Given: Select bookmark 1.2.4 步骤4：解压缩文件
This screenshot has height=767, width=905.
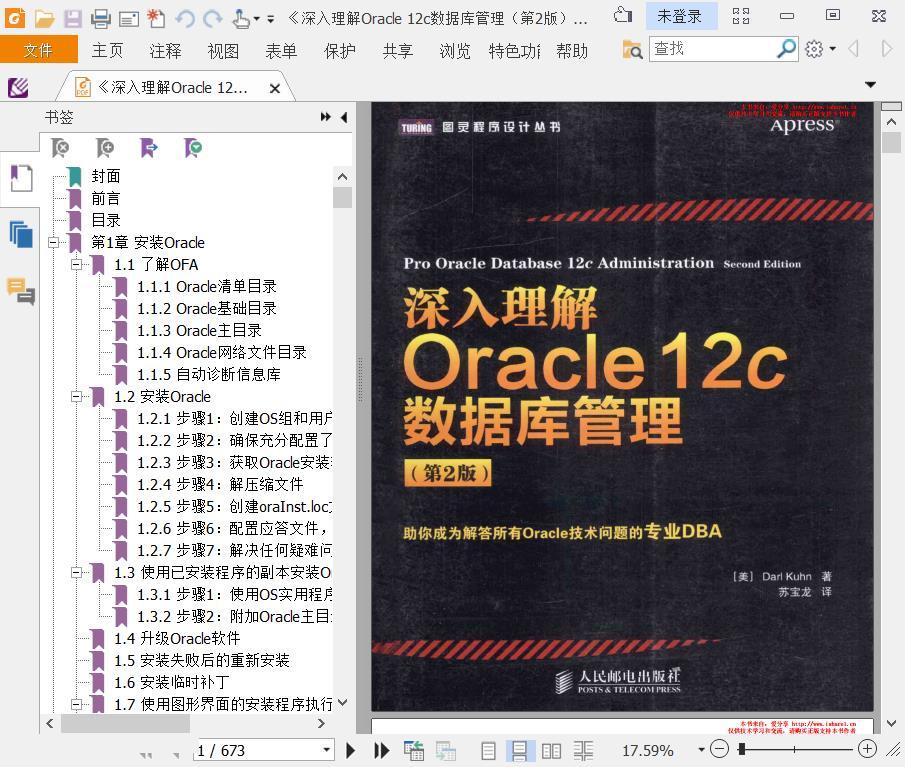Looking at the screenshot, I should point(220,484).
